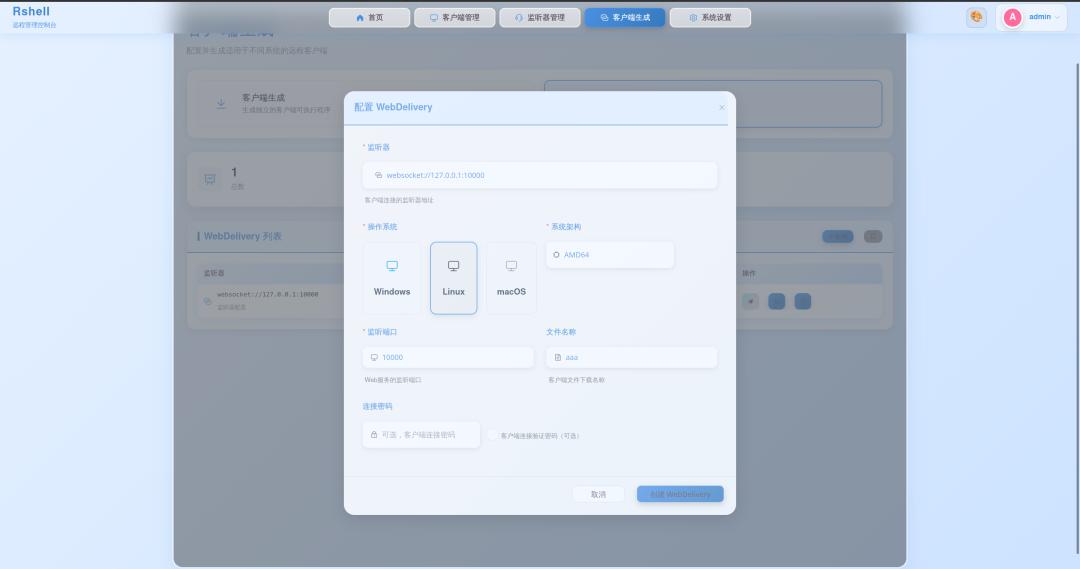Click the pink A avatar
Viewport: 1080px width, 569px height.
tap(1012, 17)
